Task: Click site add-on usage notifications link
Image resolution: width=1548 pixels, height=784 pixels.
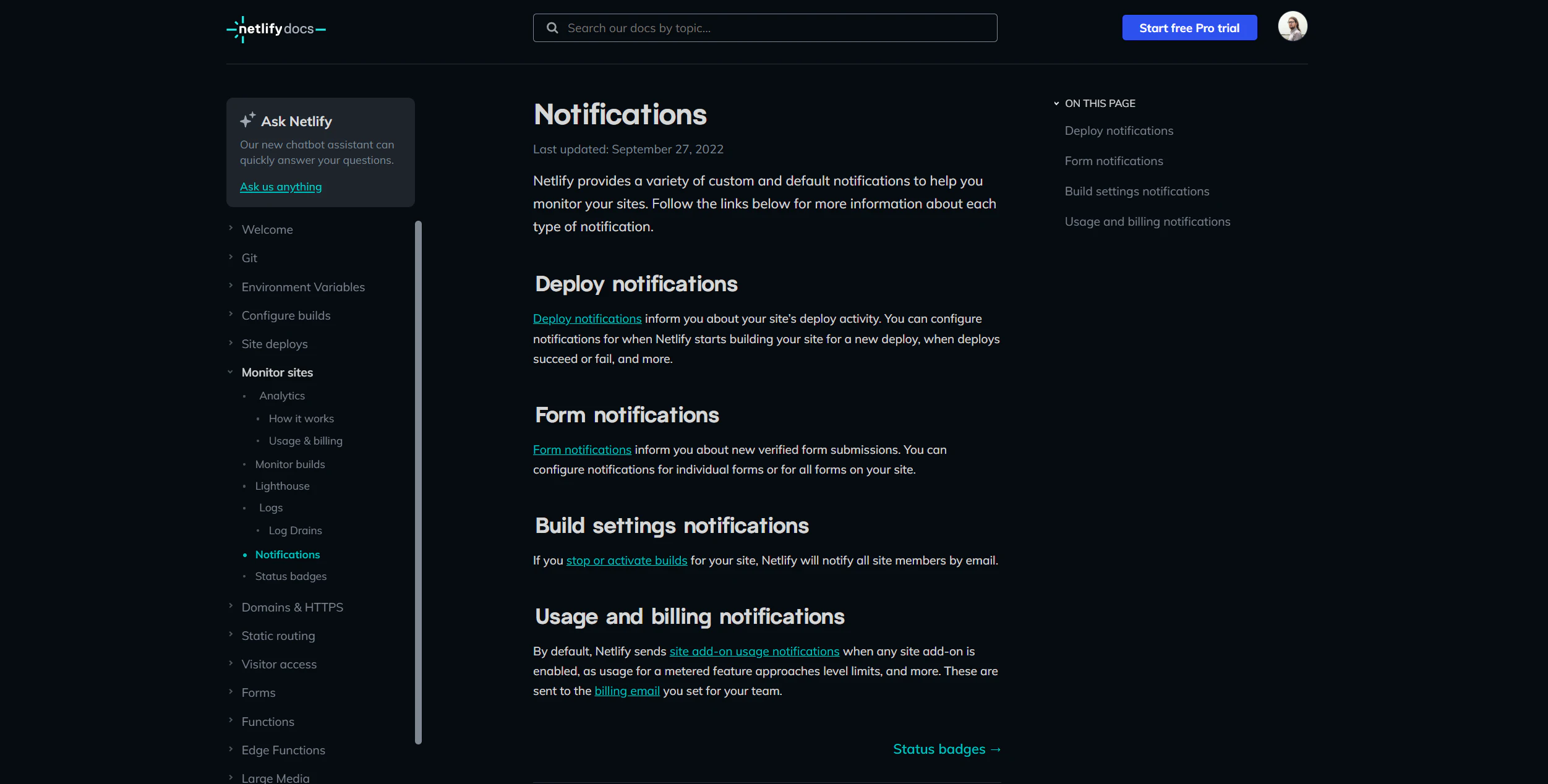Action: click(x=754, y=651)
